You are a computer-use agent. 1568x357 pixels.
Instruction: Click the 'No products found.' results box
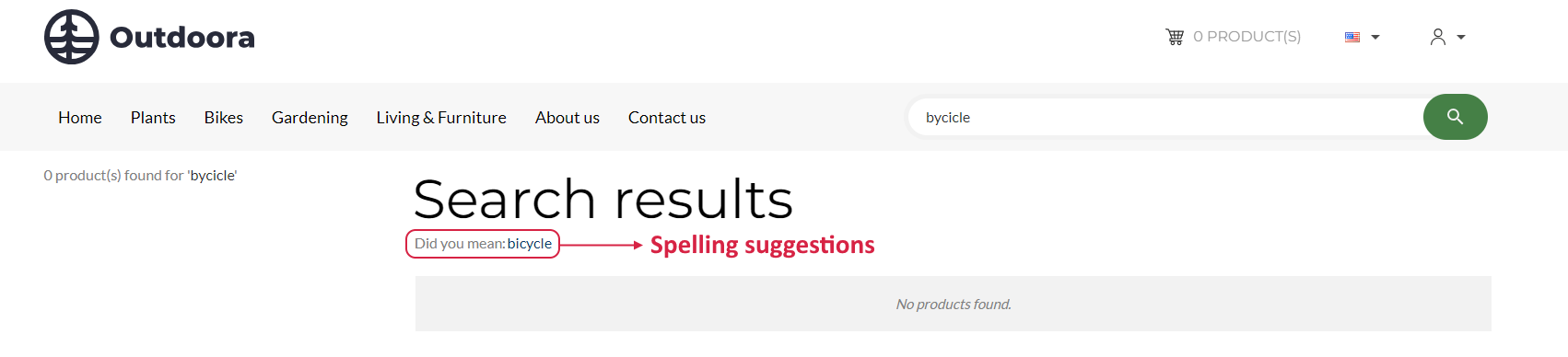pos(954,304)
